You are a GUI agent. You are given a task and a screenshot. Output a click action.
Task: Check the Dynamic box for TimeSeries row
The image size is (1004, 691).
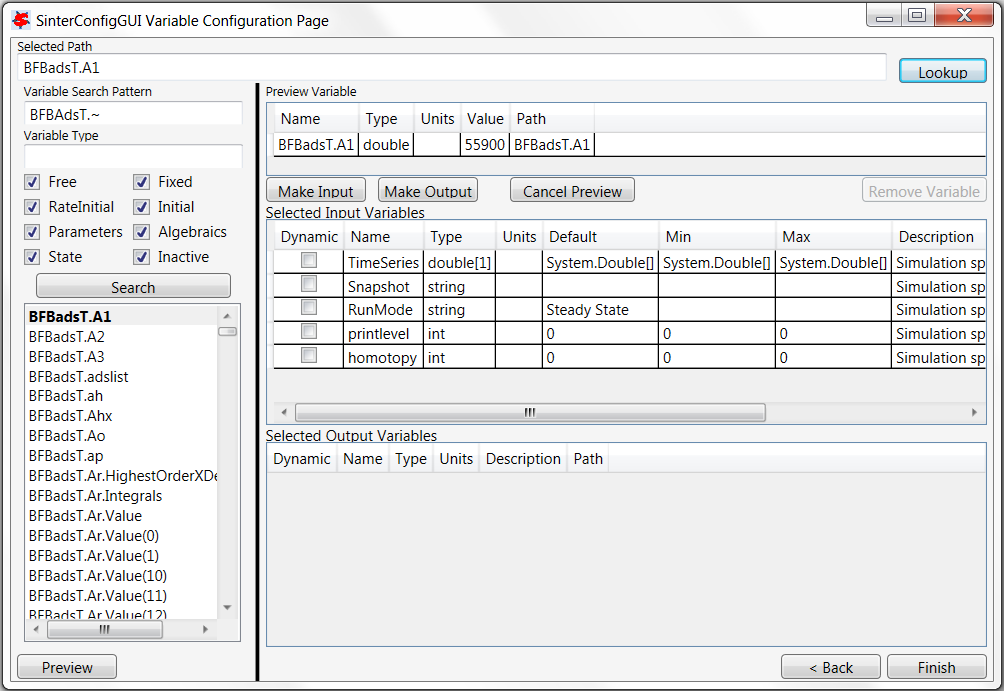310,261
